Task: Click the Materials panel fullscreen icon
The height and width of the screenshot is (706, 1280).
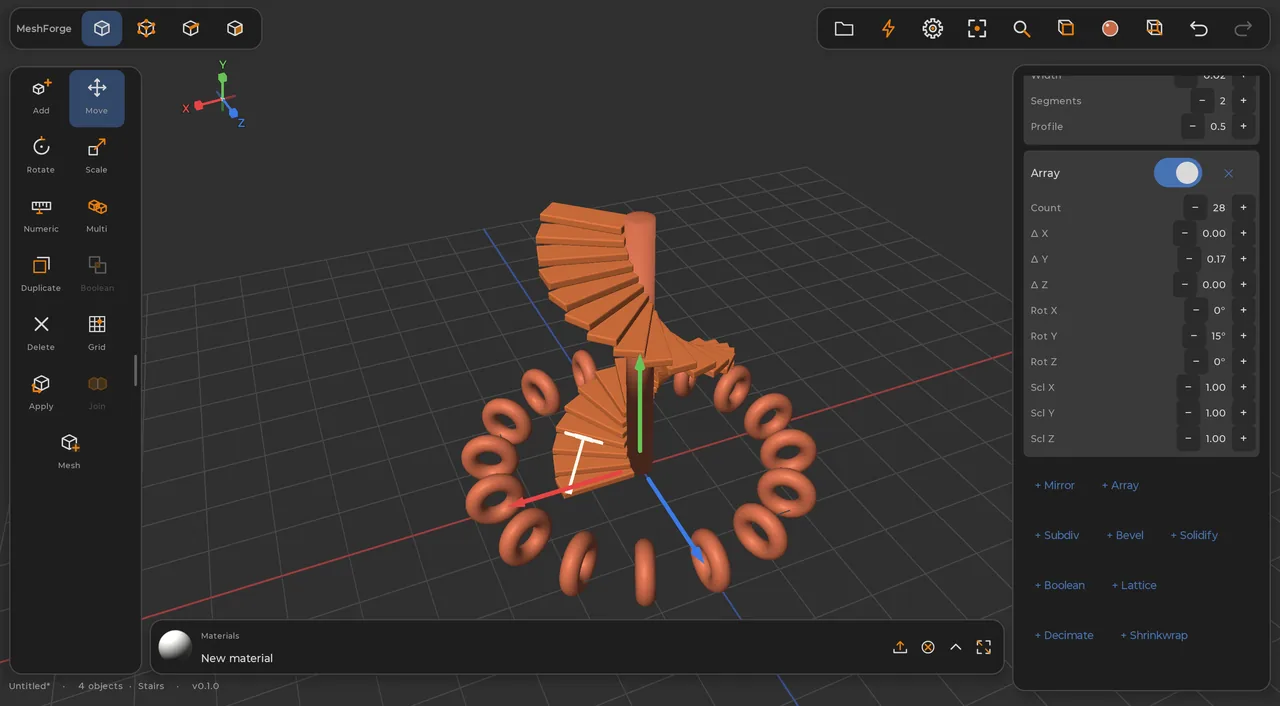Action: pyautogui.click(x=984, y=647)
